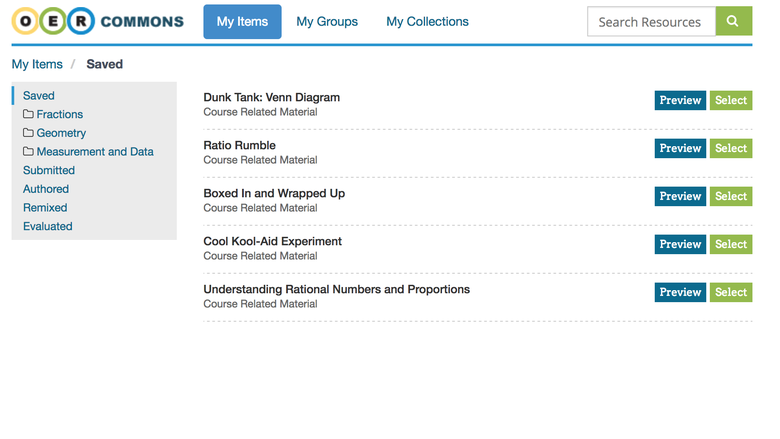Screen dimensions: 780x439
Task: Click the green search magnifier button
Action: (734, 21)
